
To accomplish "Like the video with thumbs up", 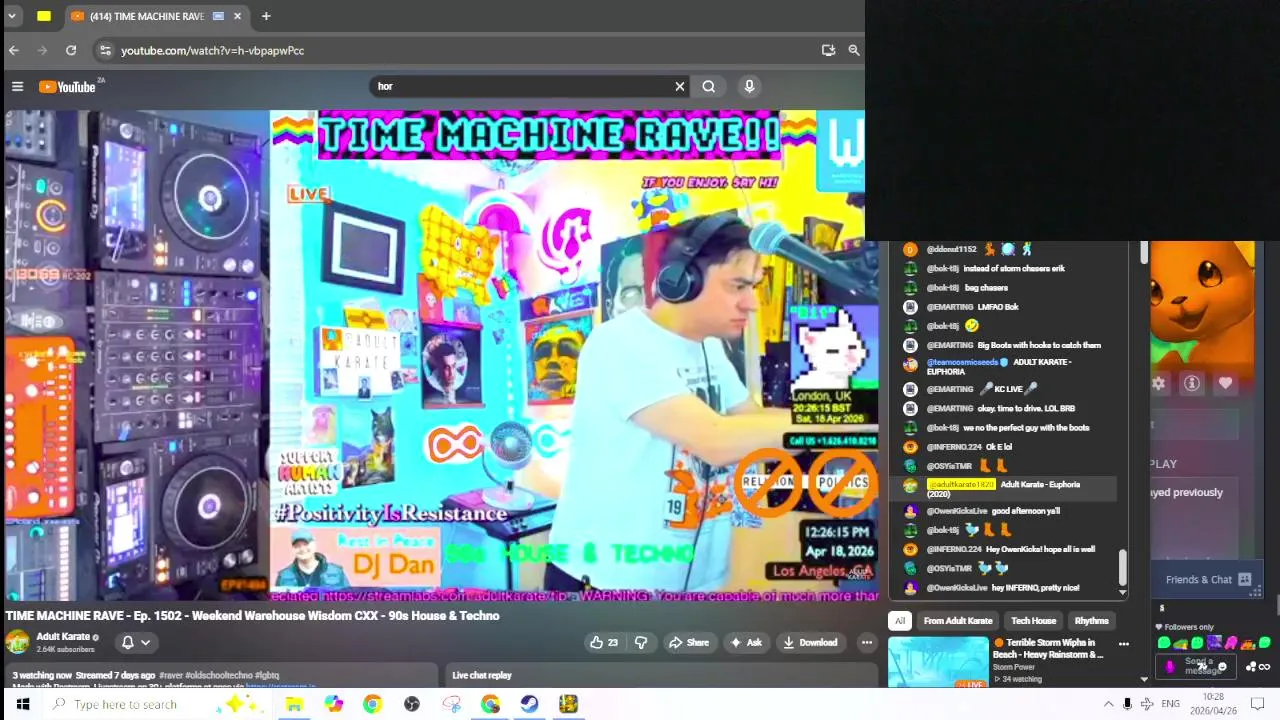I will [603, 642].
